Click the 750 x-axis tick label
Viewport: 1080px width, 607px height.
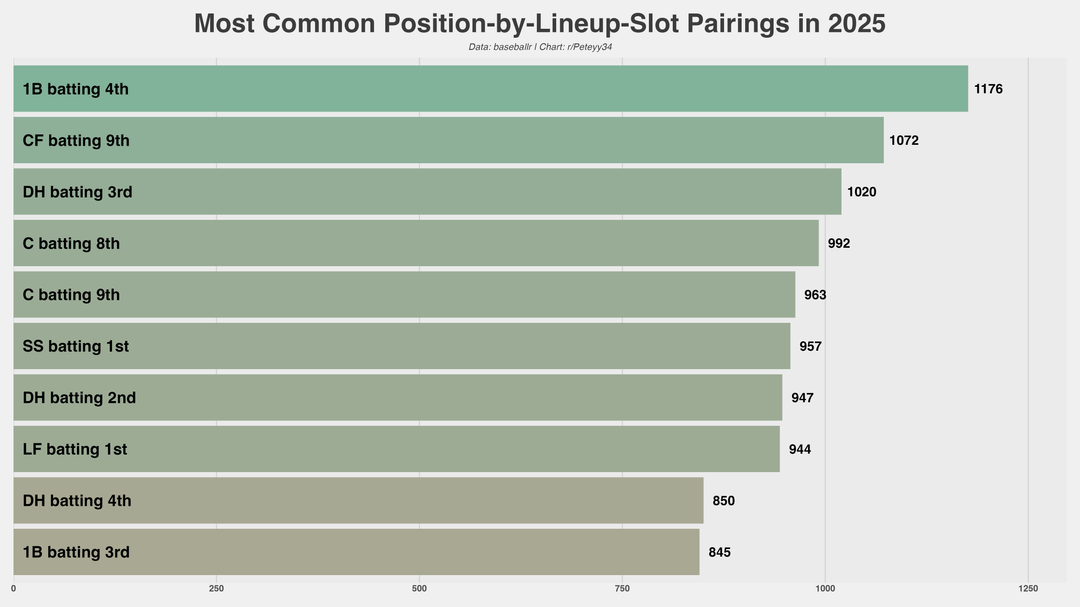(622, 588)
